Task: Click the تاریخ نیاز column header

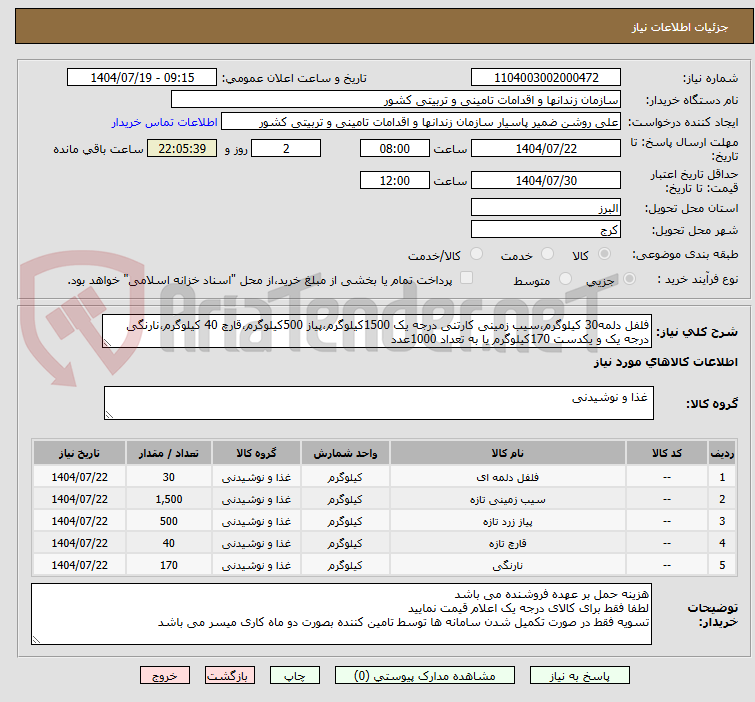Action: click(x=79, y=453)
